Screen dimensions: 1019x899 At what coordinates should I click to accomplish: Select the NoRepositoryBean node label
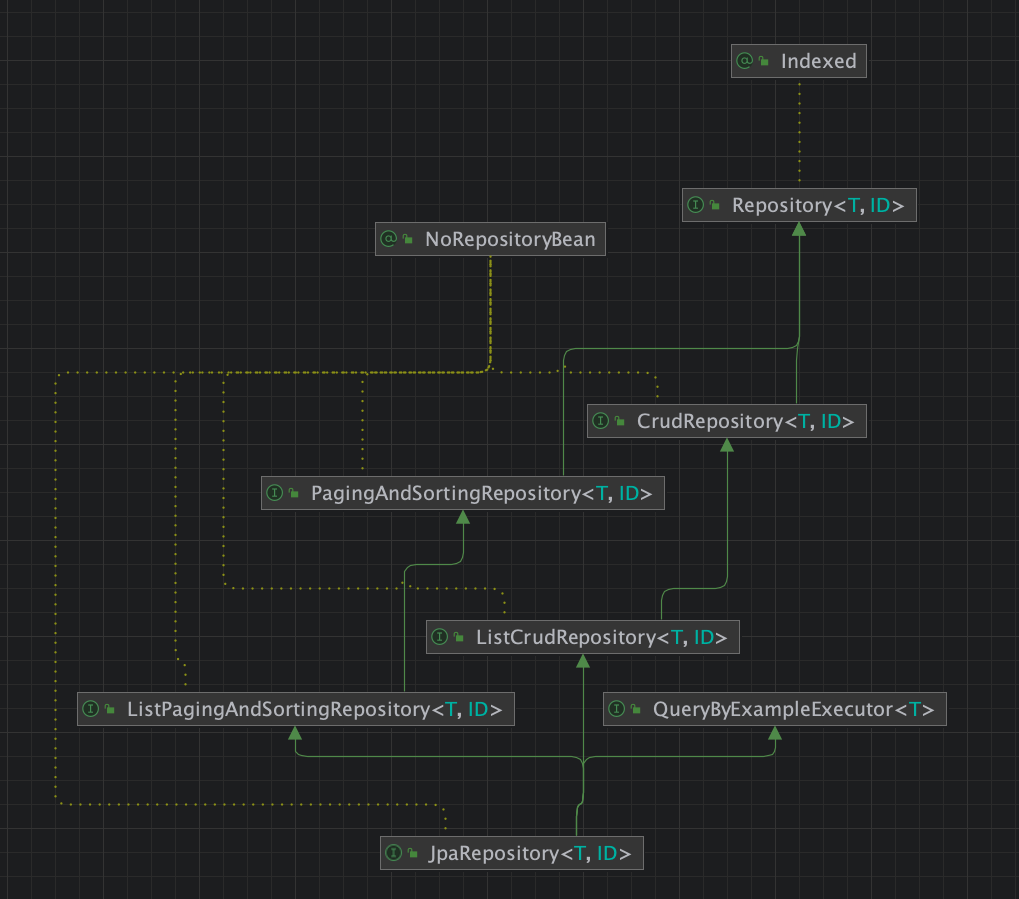[x=510, y=239]
